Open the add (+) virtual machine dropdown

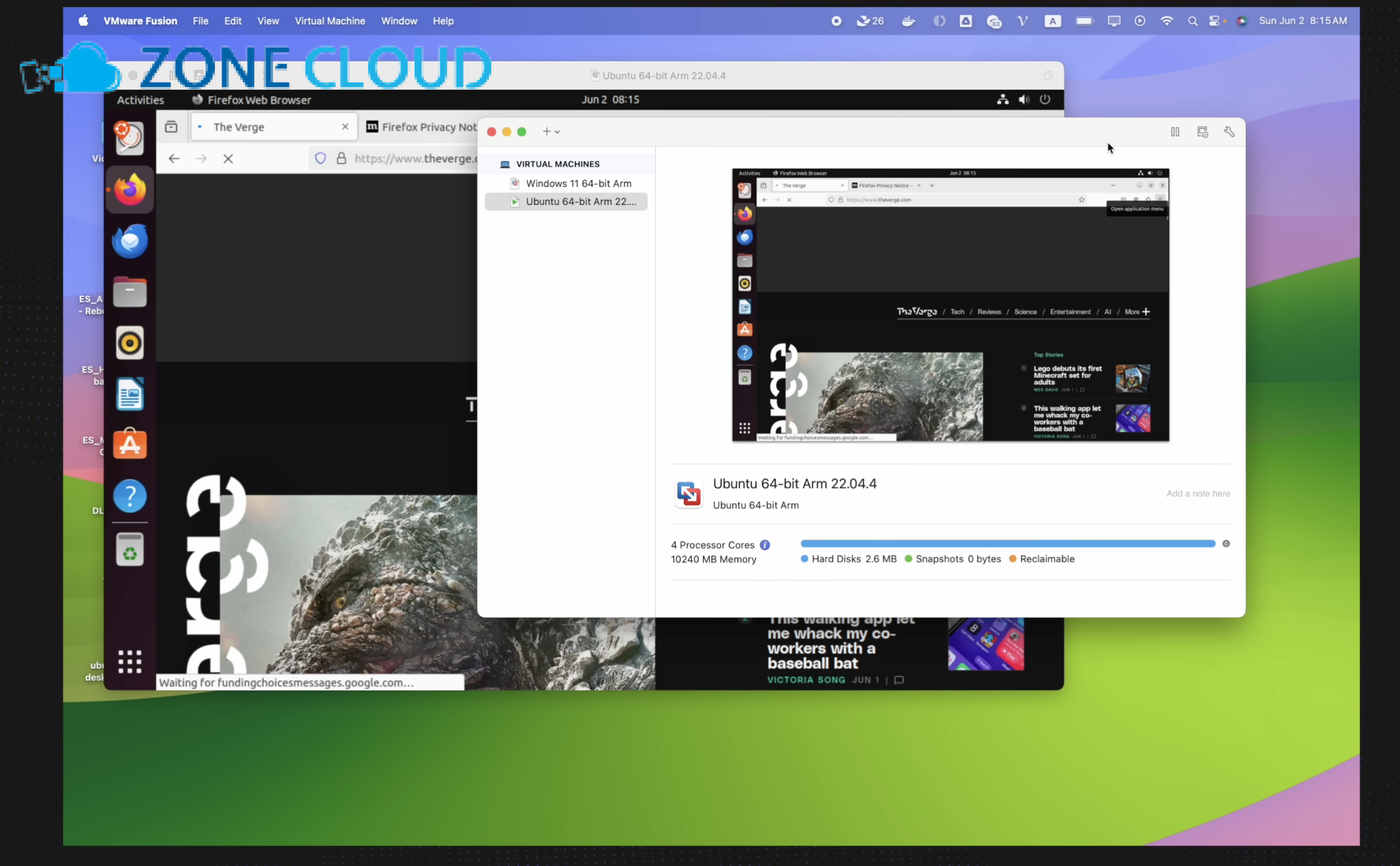pyautogui.click(x=551, y=132)
